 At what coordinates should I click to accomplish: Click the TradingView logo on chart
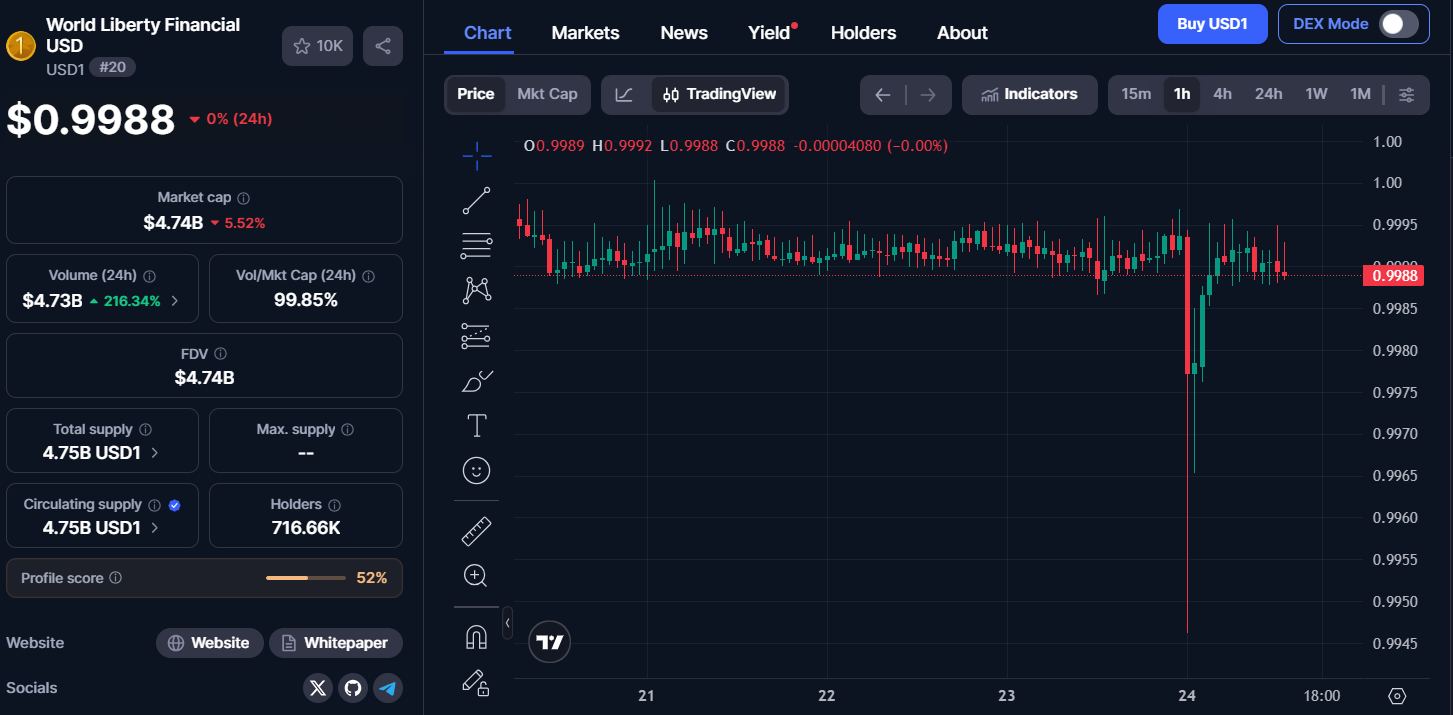(550, 643)
